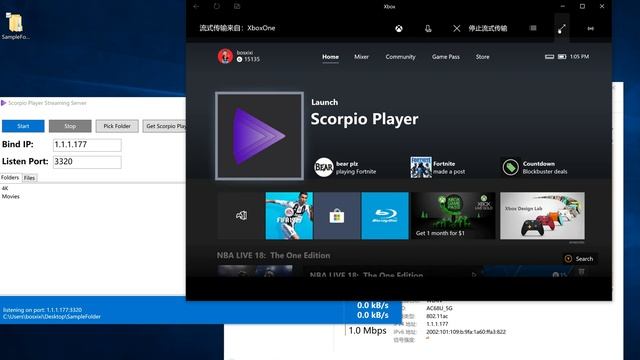The width and height of the screenshot is (640, 360).
Task: Select the Folders tab in streaming server
Action: pos(10,178)
